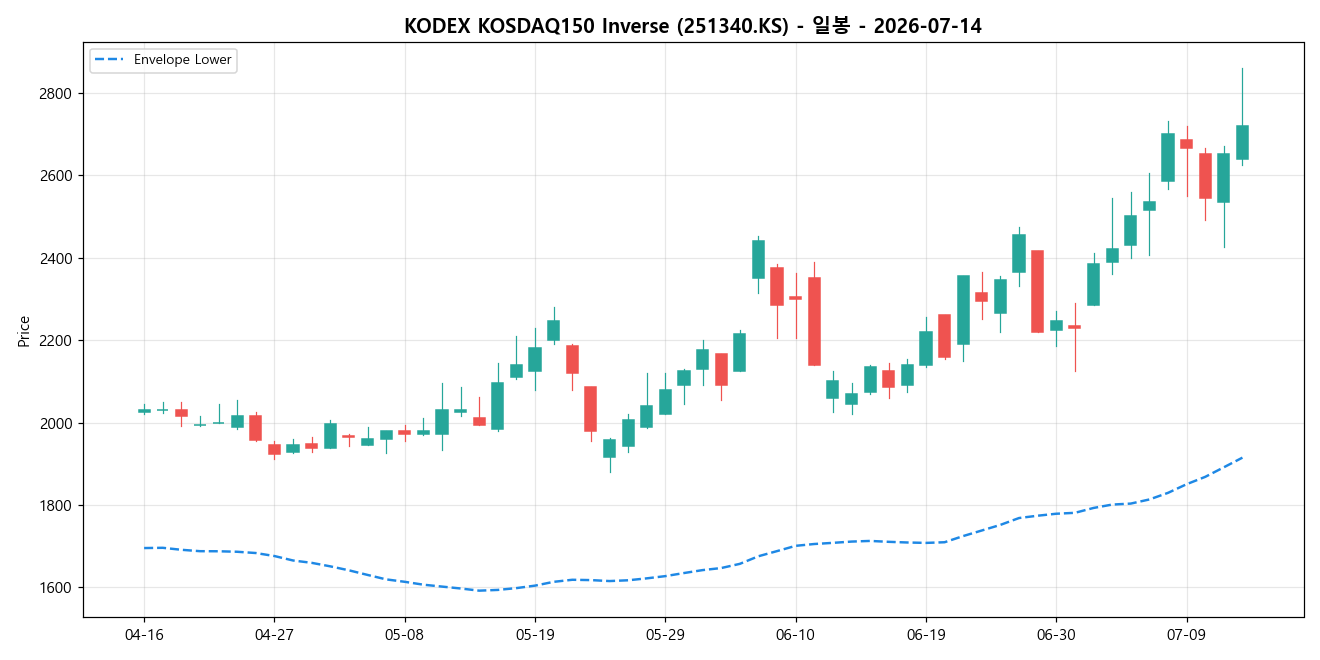Click the green candle above 05-19
The width and height of the screenshot is (1320, 660).
[x=535, y=359]
